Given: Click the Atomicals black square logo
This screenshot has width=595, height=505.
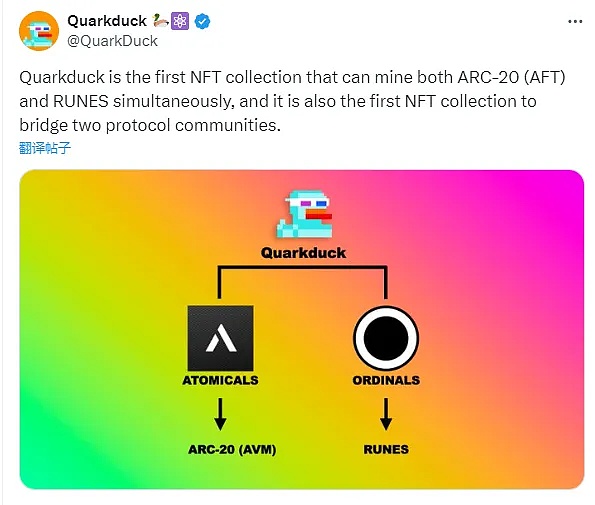Looking at the screenshot, I should [220, 338].
